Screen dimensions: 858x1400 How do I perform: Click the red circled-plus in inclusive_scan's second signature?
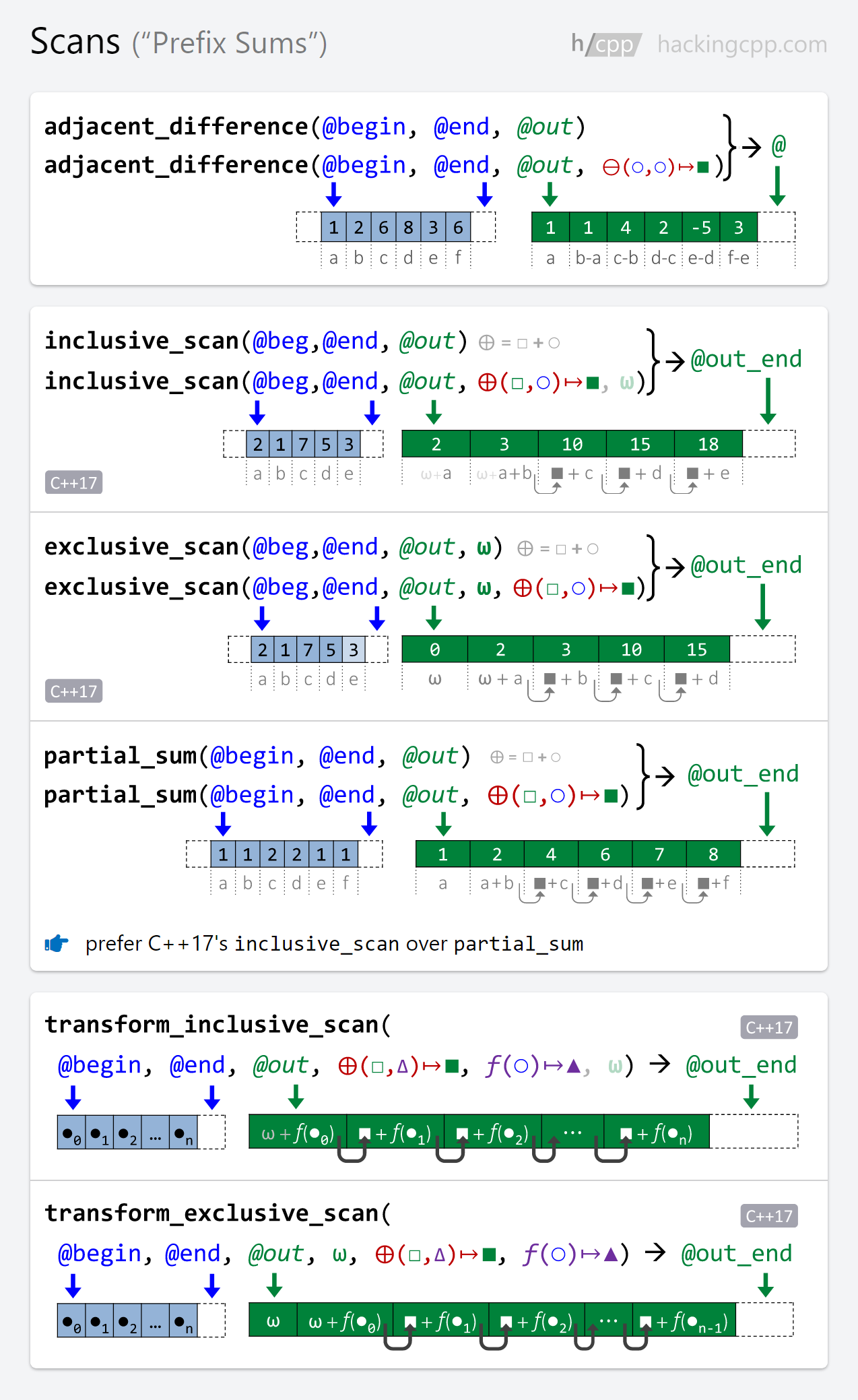pyautogui.click(x=488, y=383)
